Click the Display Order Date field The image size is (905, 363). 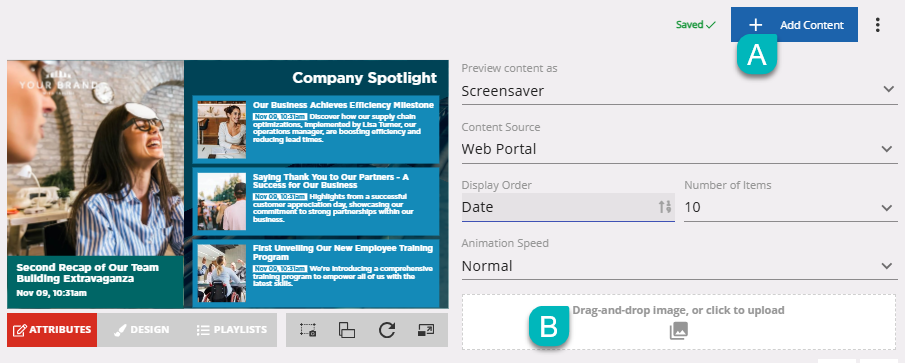[568, 207]
